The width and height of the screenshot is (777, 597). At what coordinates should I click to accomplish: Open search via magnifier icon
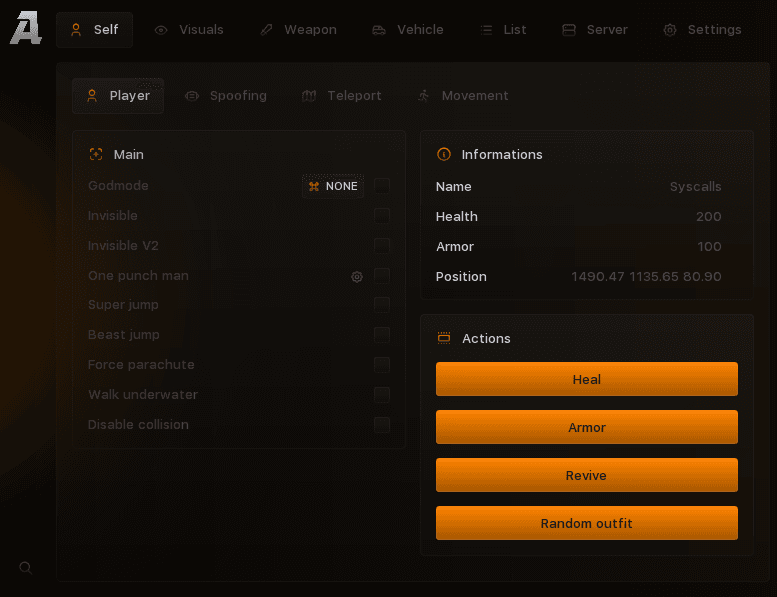(x=26, y=567)
